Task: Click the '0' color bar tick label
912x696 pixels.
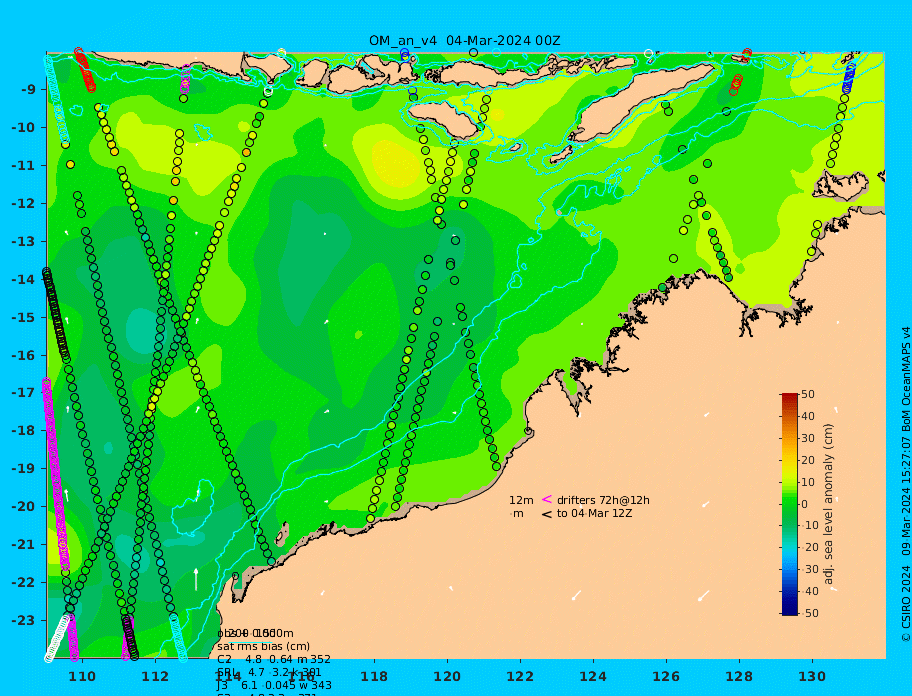Action: tap(805, 504)
